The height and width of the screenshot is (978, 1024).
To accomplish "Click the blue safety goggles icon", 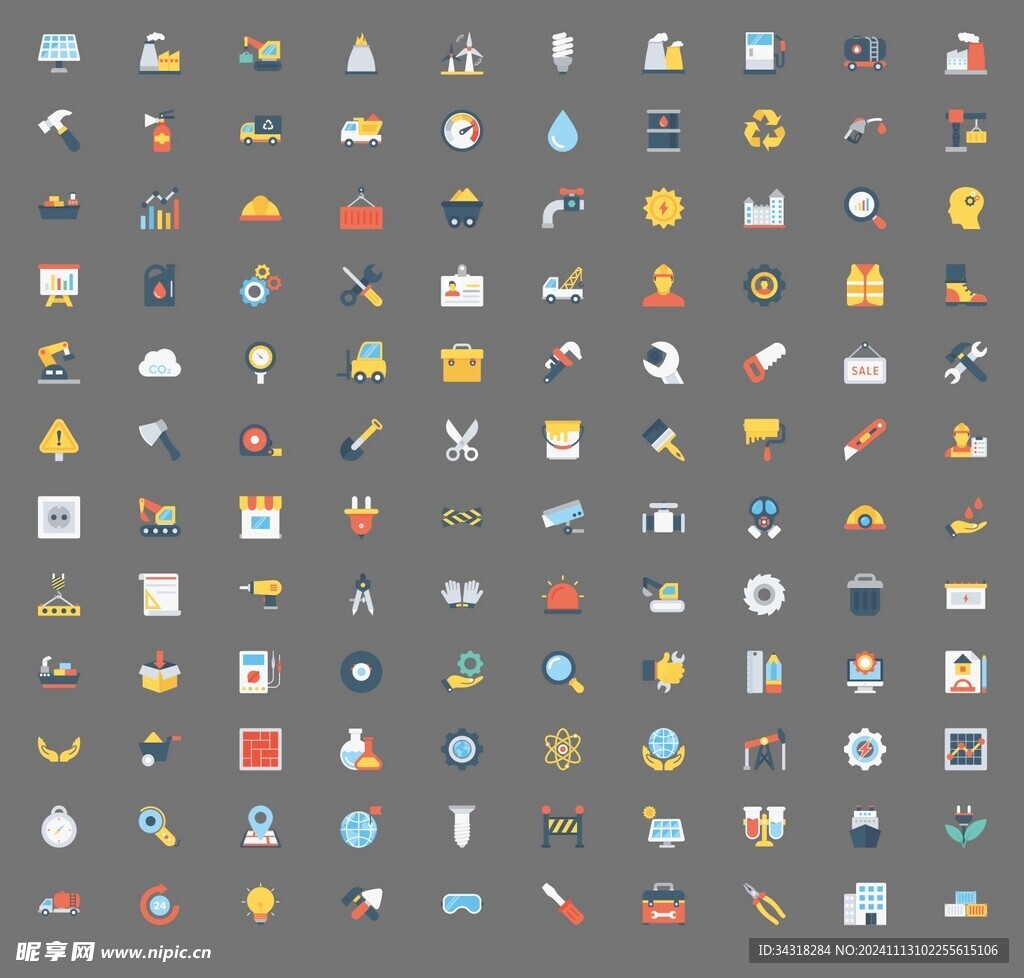I will click(462, 903).
